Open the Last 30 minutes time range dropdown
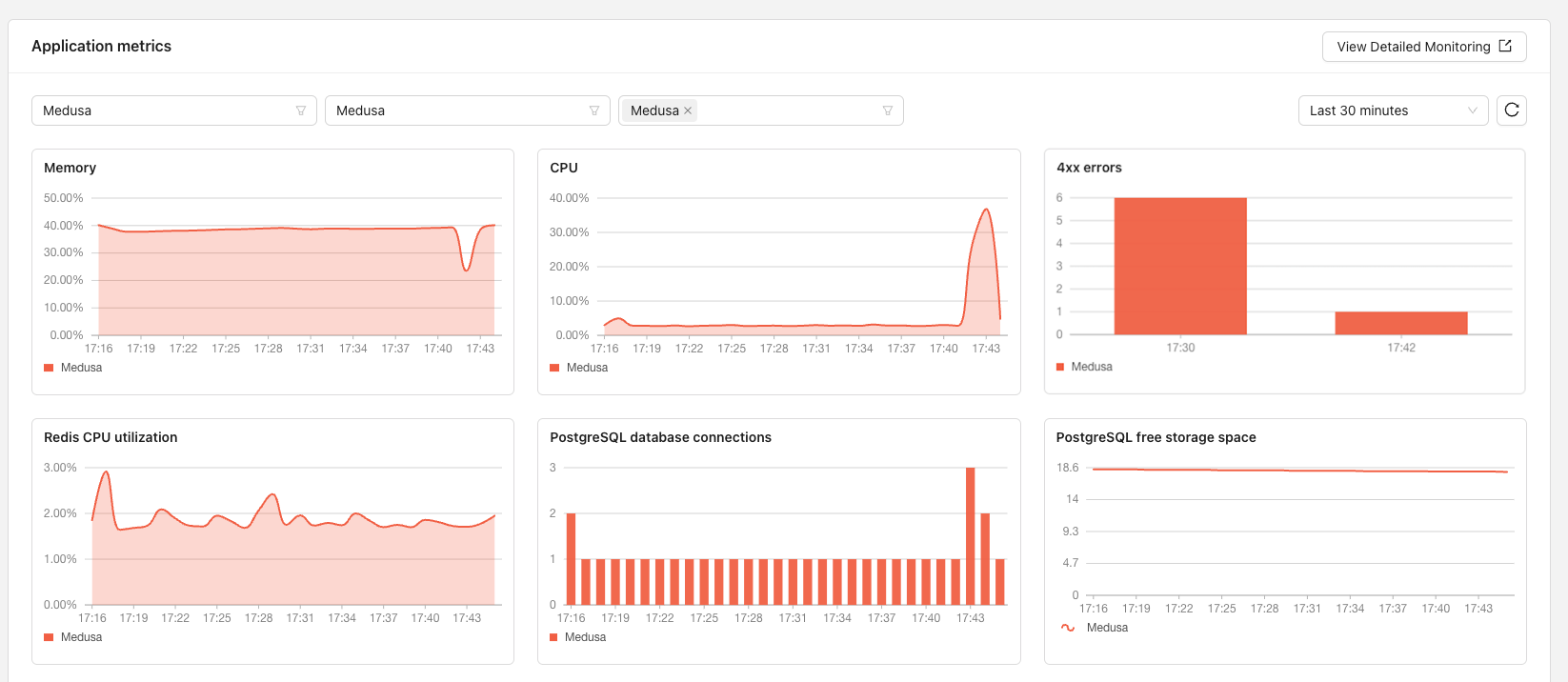 click(x=1394, y=110)
